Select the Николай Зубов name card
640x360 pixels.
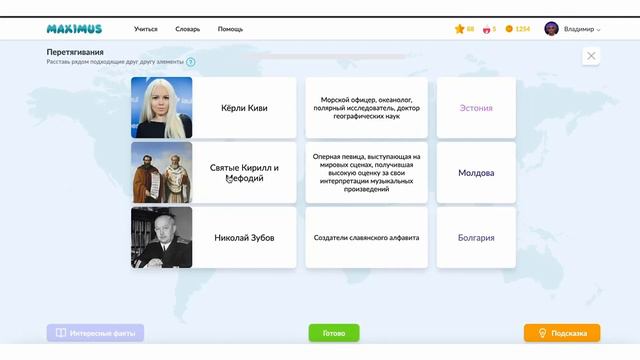pyautogui.click(x=244, y=238)
